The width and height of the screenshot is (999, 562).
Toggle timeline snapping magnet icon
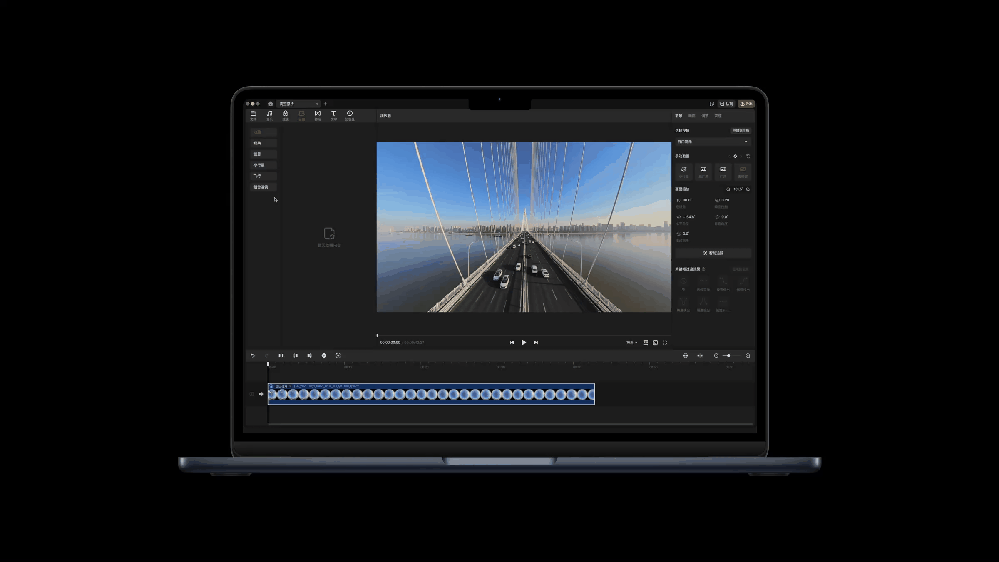(x=686, y=356)
